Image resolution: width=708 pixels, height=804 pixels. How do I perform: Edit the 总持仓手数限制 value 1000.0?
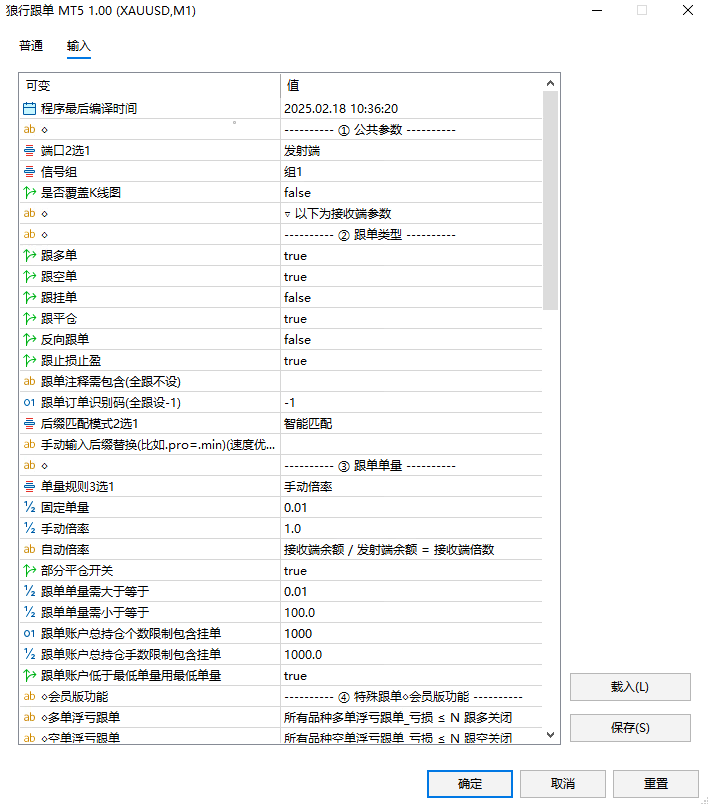tap(411, 655)
